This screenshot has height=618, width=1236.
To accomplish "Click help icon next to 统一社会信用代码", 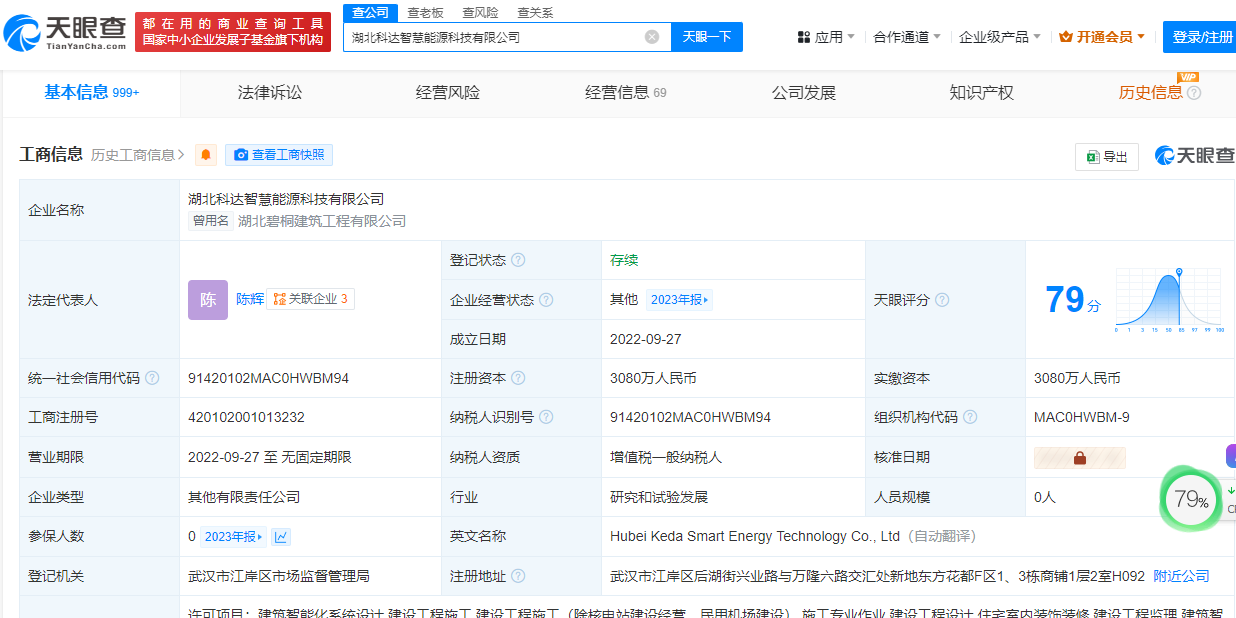I will tap(152, 378).
